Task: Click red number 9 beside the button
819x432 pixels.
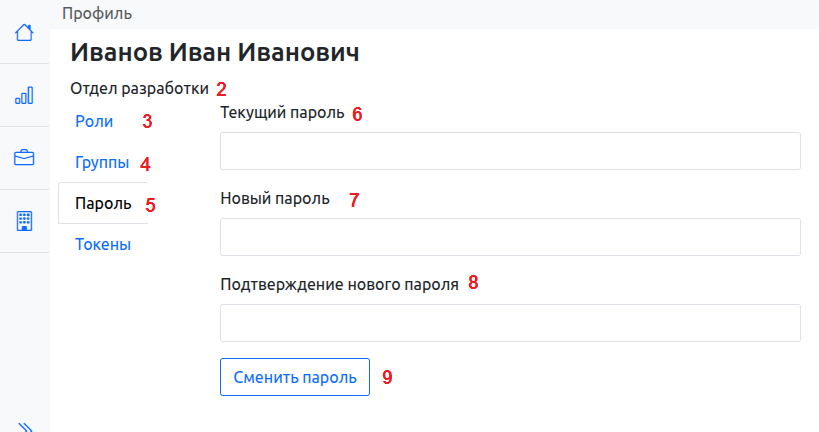Action: pyautogui.click(x=387, y=378)
